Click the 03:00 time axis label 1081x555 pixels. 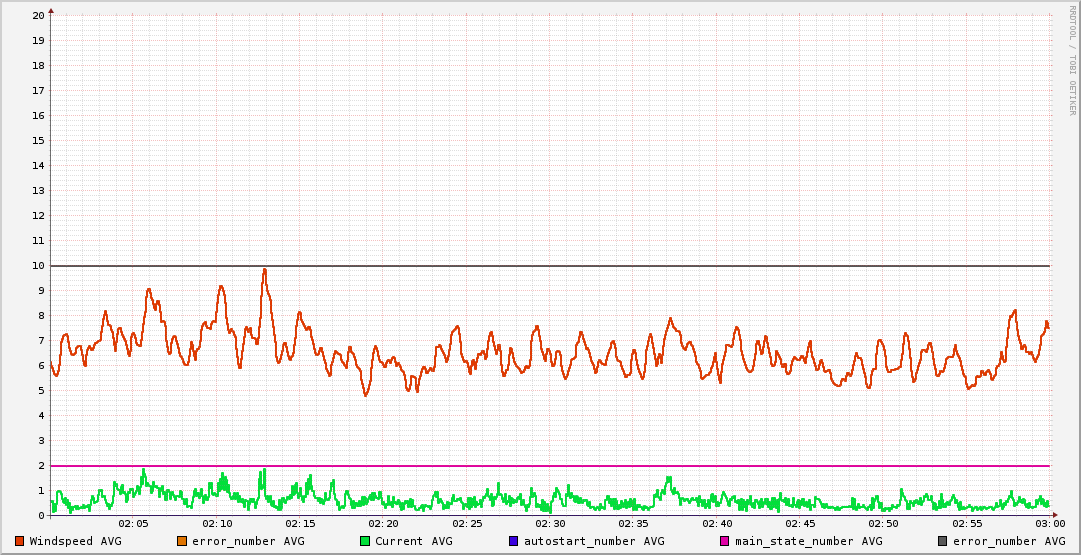point(1049,524)
